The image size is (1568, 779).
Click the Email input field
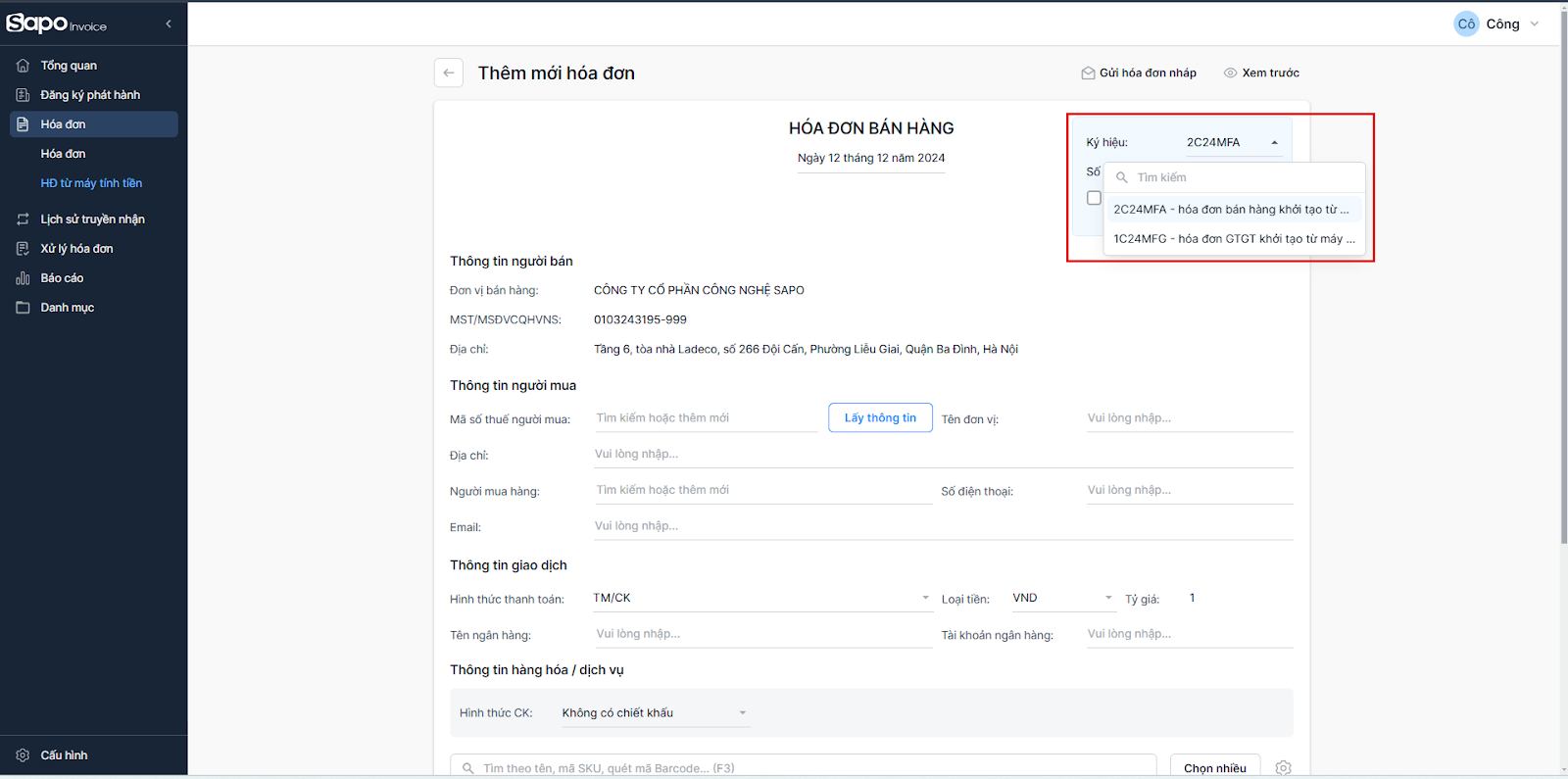943,527
